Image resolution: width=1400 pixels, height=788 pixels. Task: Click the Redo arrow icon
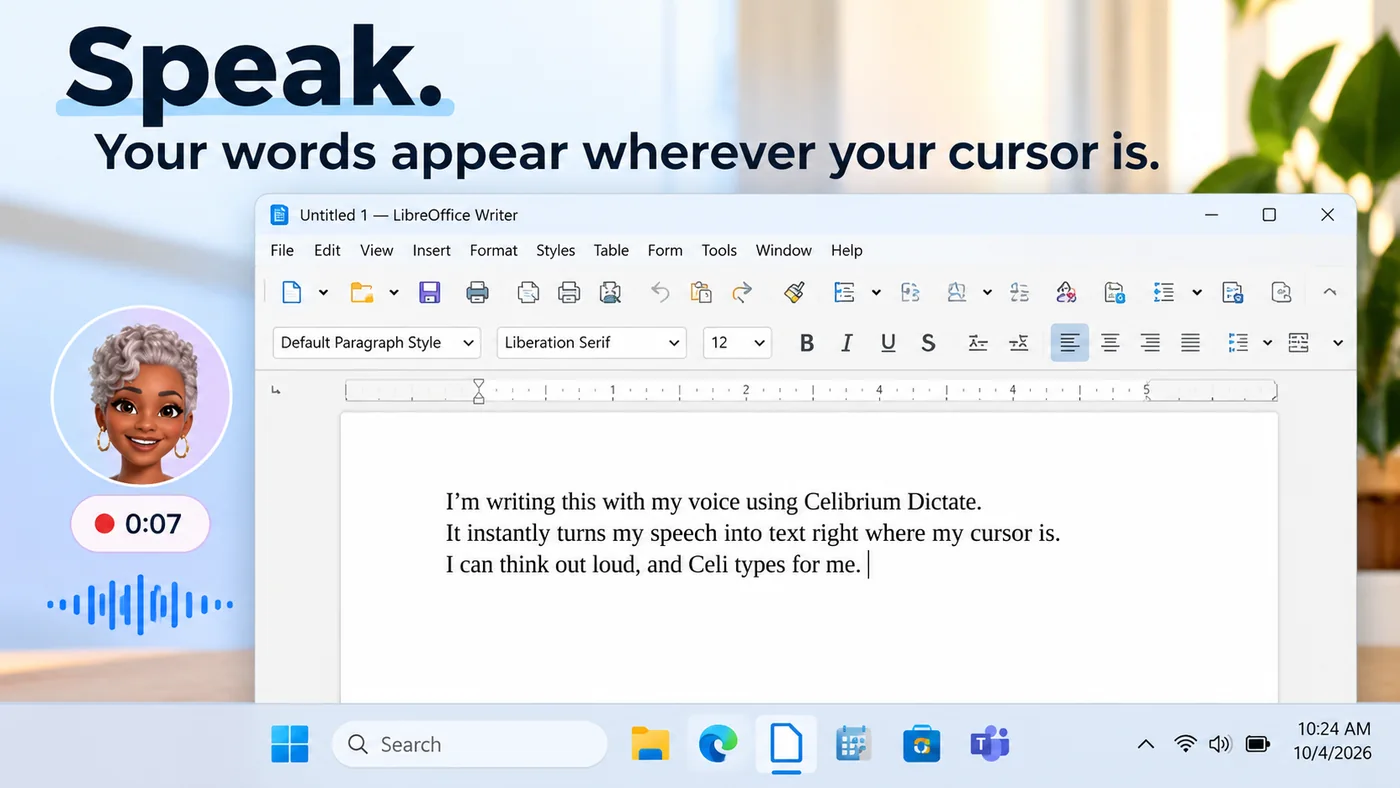742,292
